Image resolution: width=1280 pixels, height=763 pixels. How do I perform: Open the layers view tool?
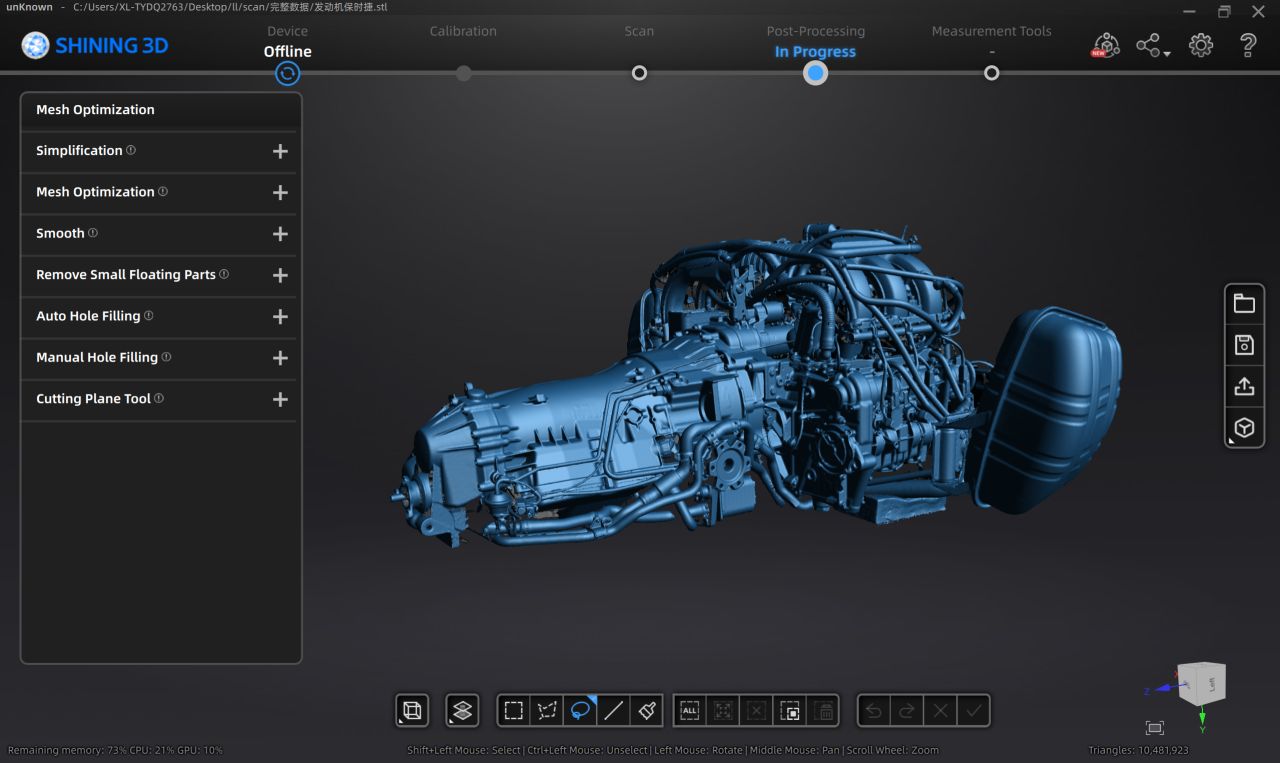coord(462,711)
